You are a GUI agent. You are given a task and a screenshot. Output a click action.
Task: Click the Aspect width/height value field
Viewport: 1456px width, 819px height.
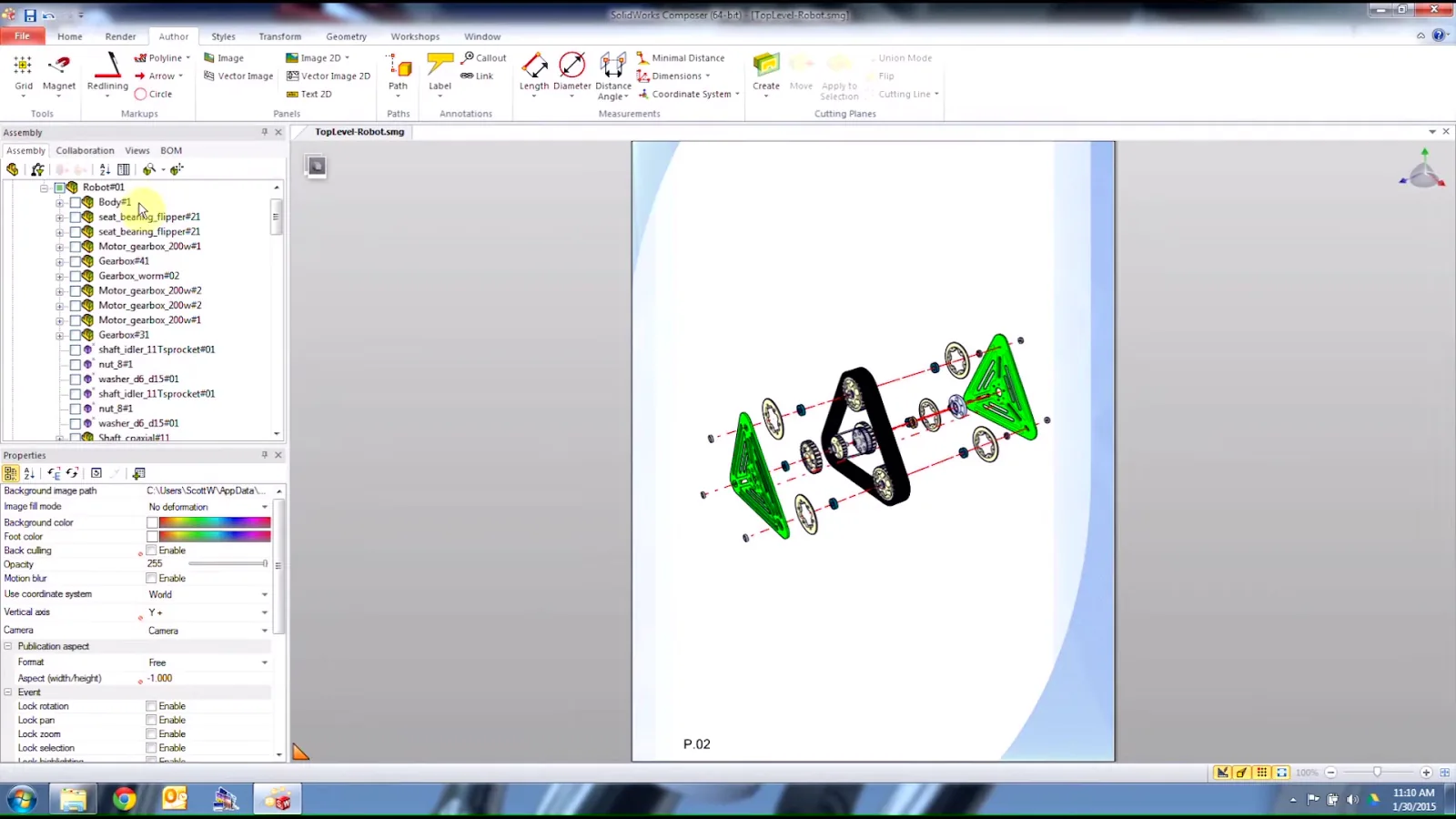208,678
